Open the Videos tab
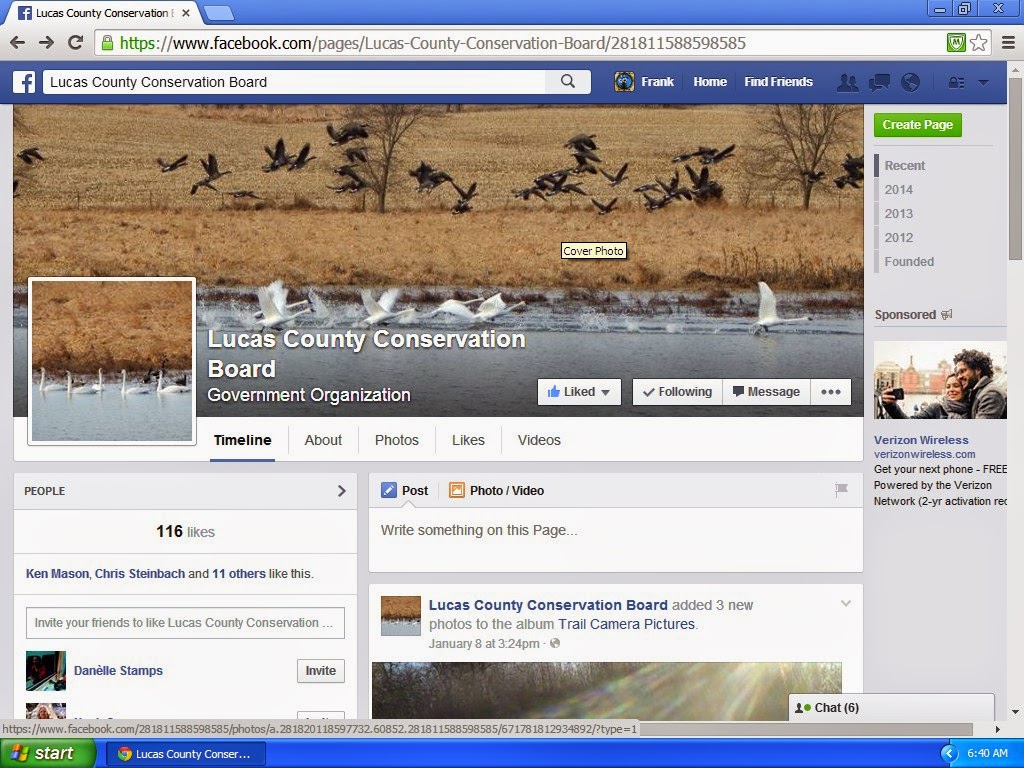 [x=539, y=440]
